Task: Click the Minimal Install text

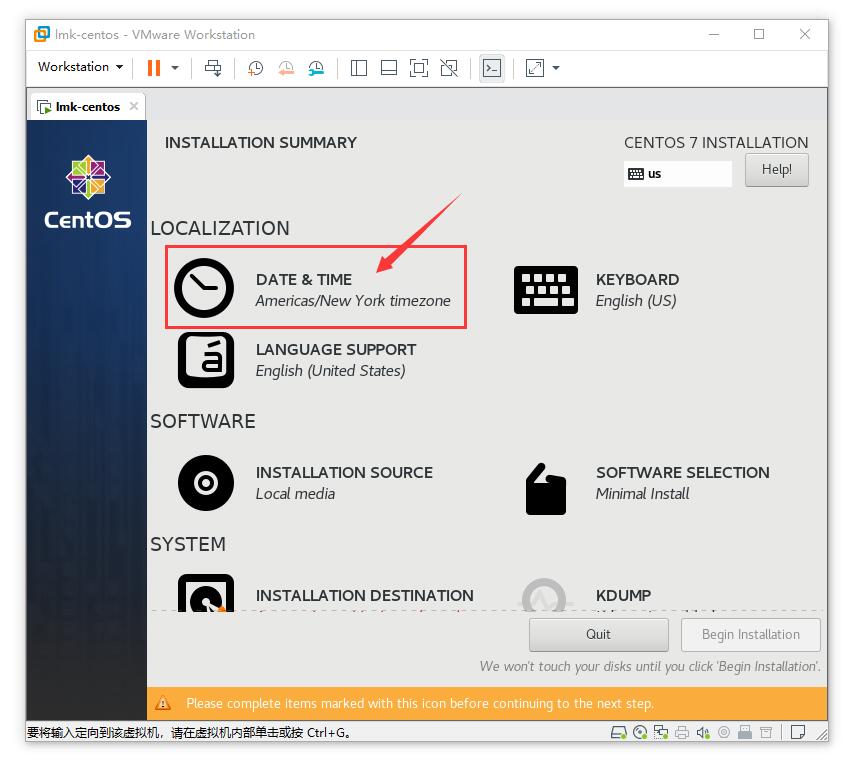Action: [x=643, y=494]
